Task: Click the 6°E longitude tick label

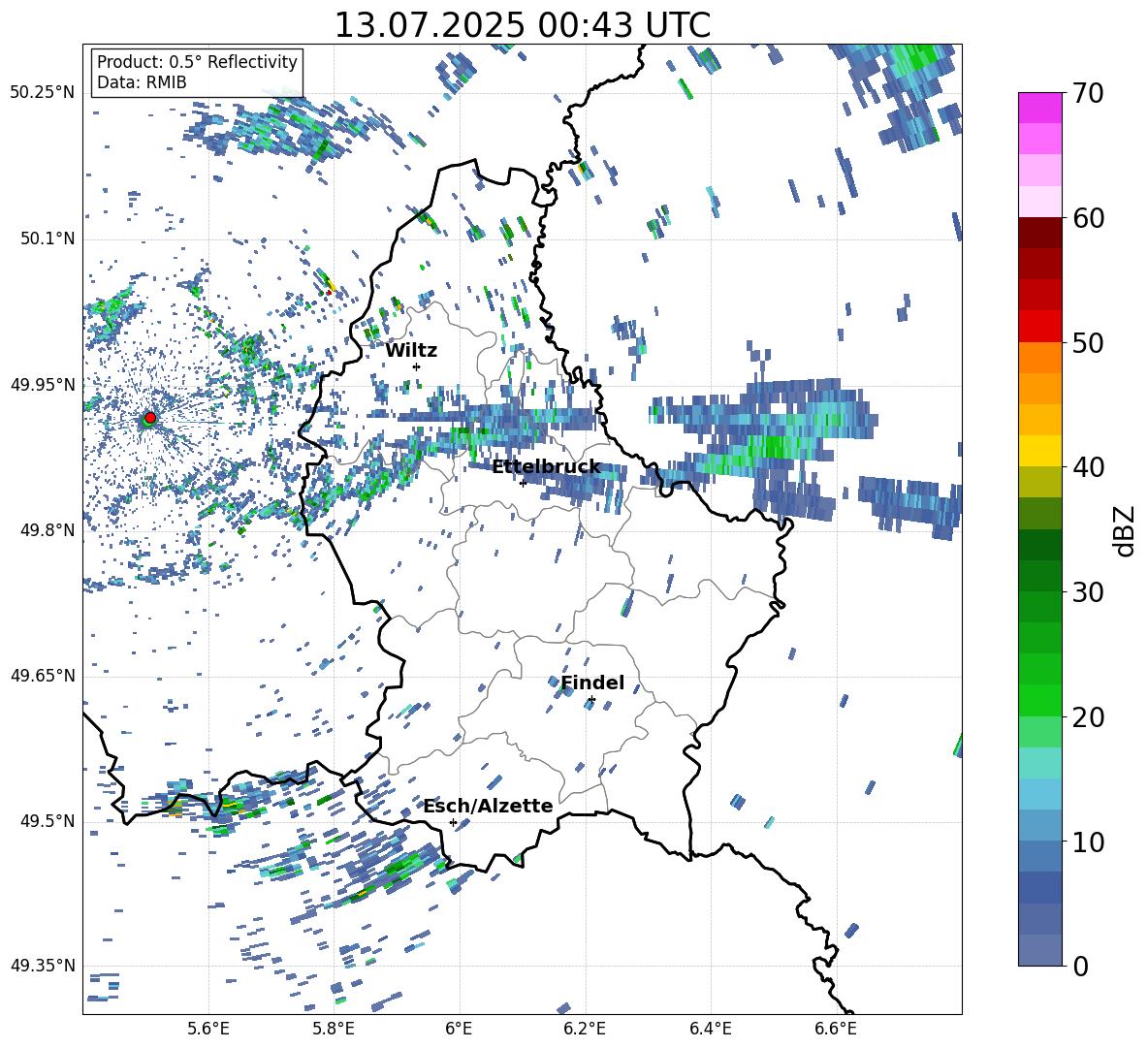Action: coord(459,1029)
